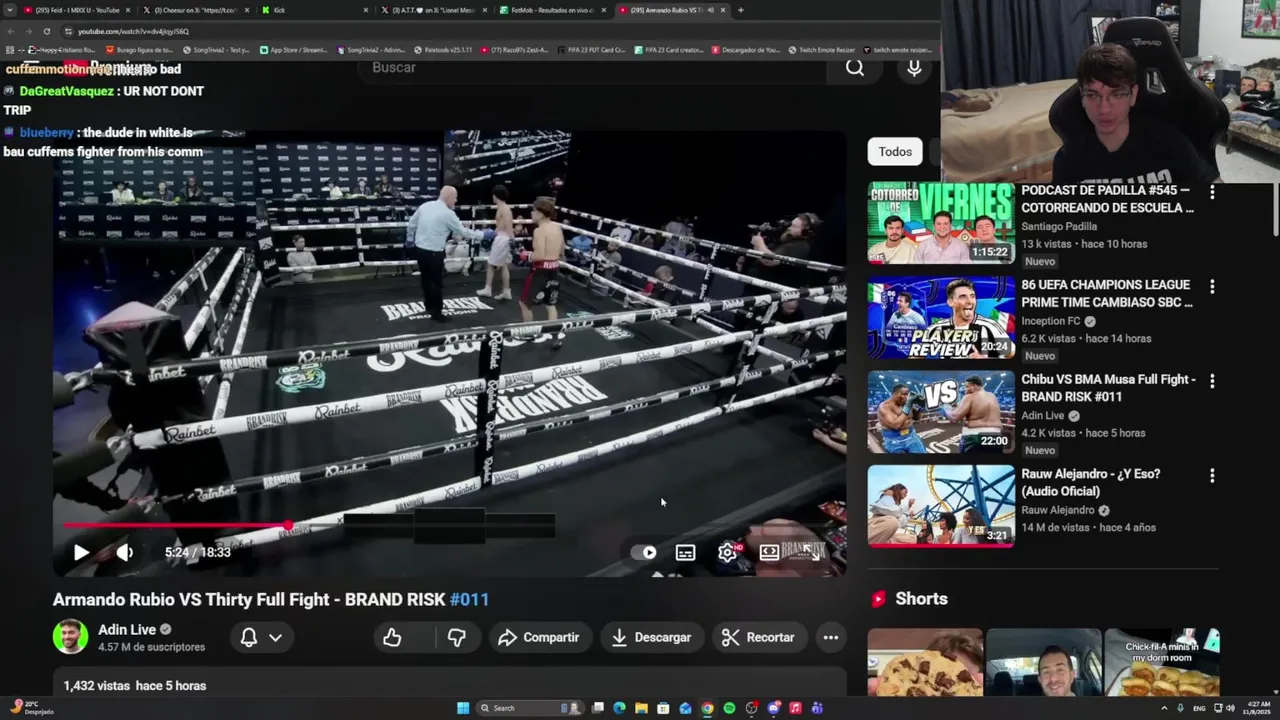This screenshot has width=1280, height=720.
Task: Open the Twitch Emote Resizer bookmark
Action: pyautogui.click(x=821, y=49)
